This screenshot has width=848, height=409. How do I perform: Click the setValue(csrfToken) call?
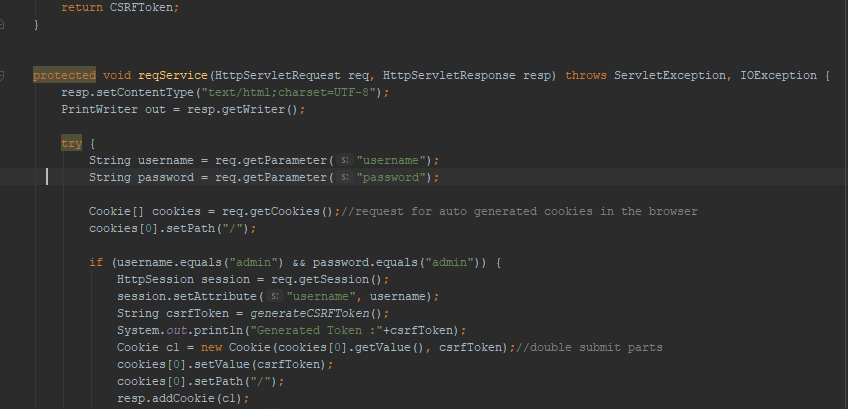point(260,364)
